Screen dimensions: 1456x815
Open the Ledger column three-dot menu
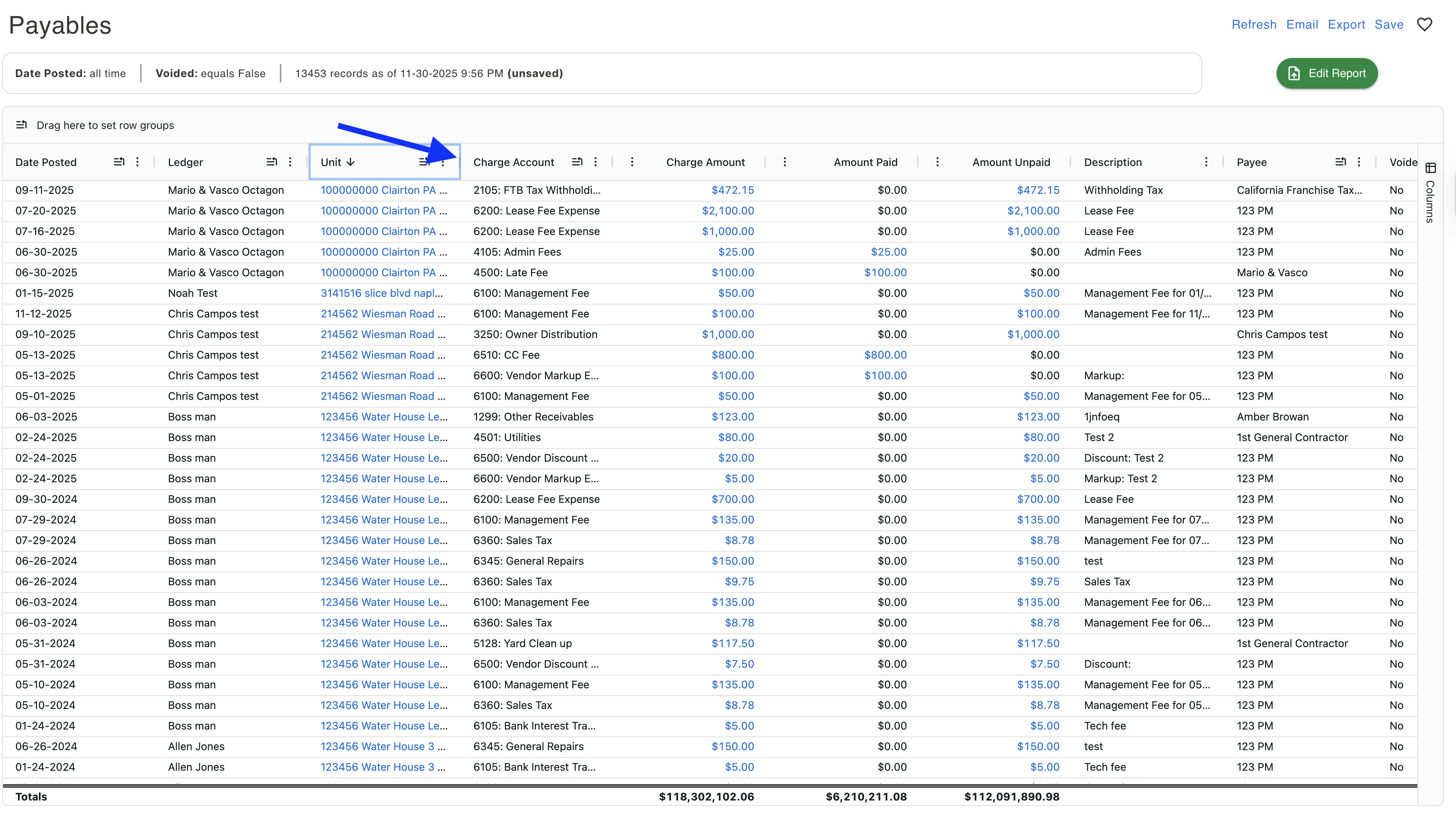(290, 162)
